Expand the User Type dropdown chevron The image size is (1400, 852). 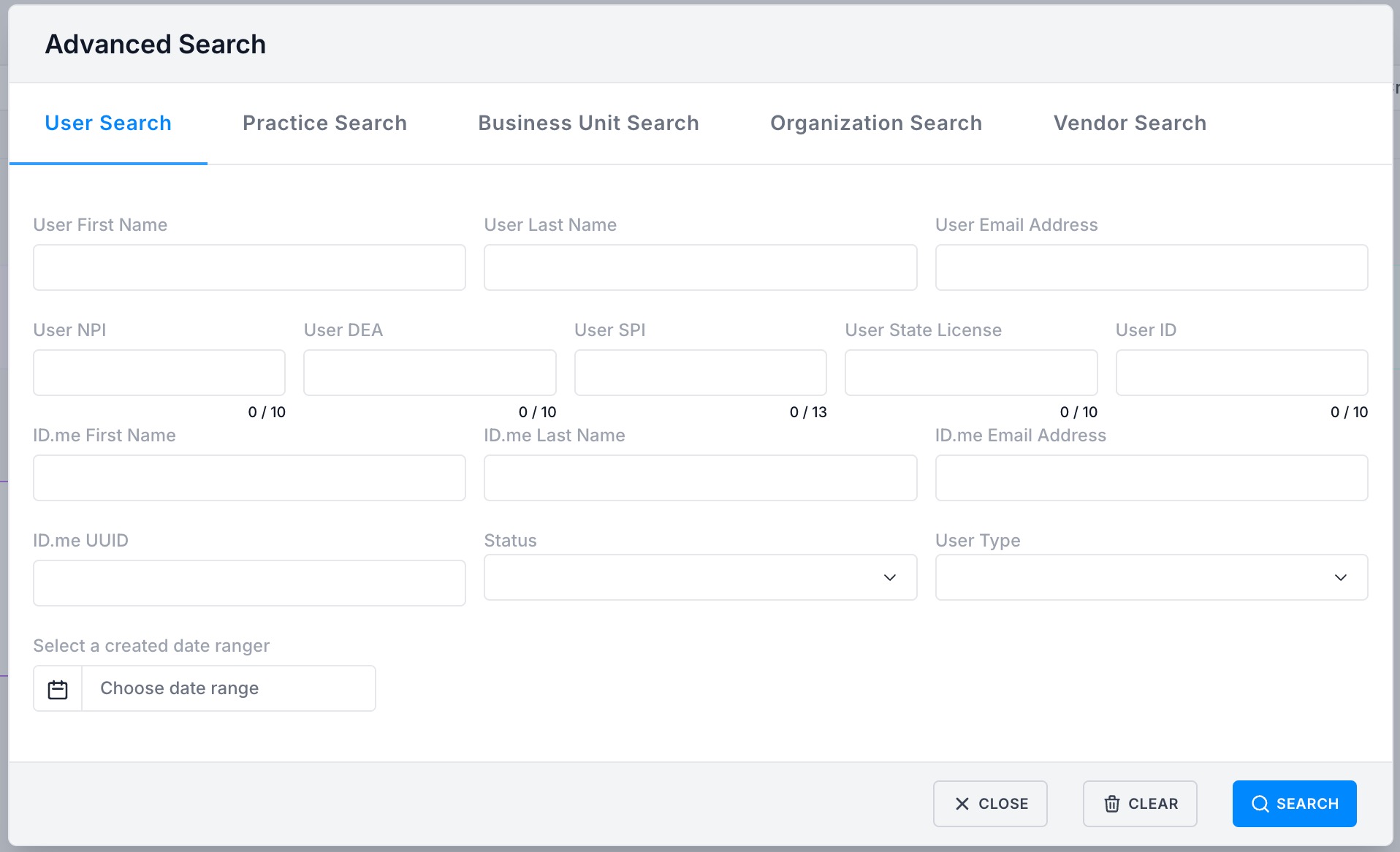click(1341, 577)
